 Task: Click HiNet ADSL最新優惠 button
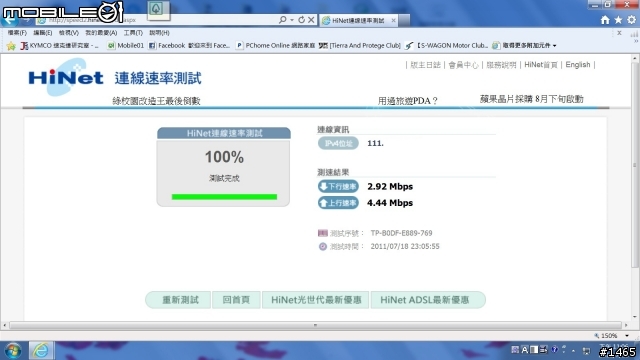(428, 300)
